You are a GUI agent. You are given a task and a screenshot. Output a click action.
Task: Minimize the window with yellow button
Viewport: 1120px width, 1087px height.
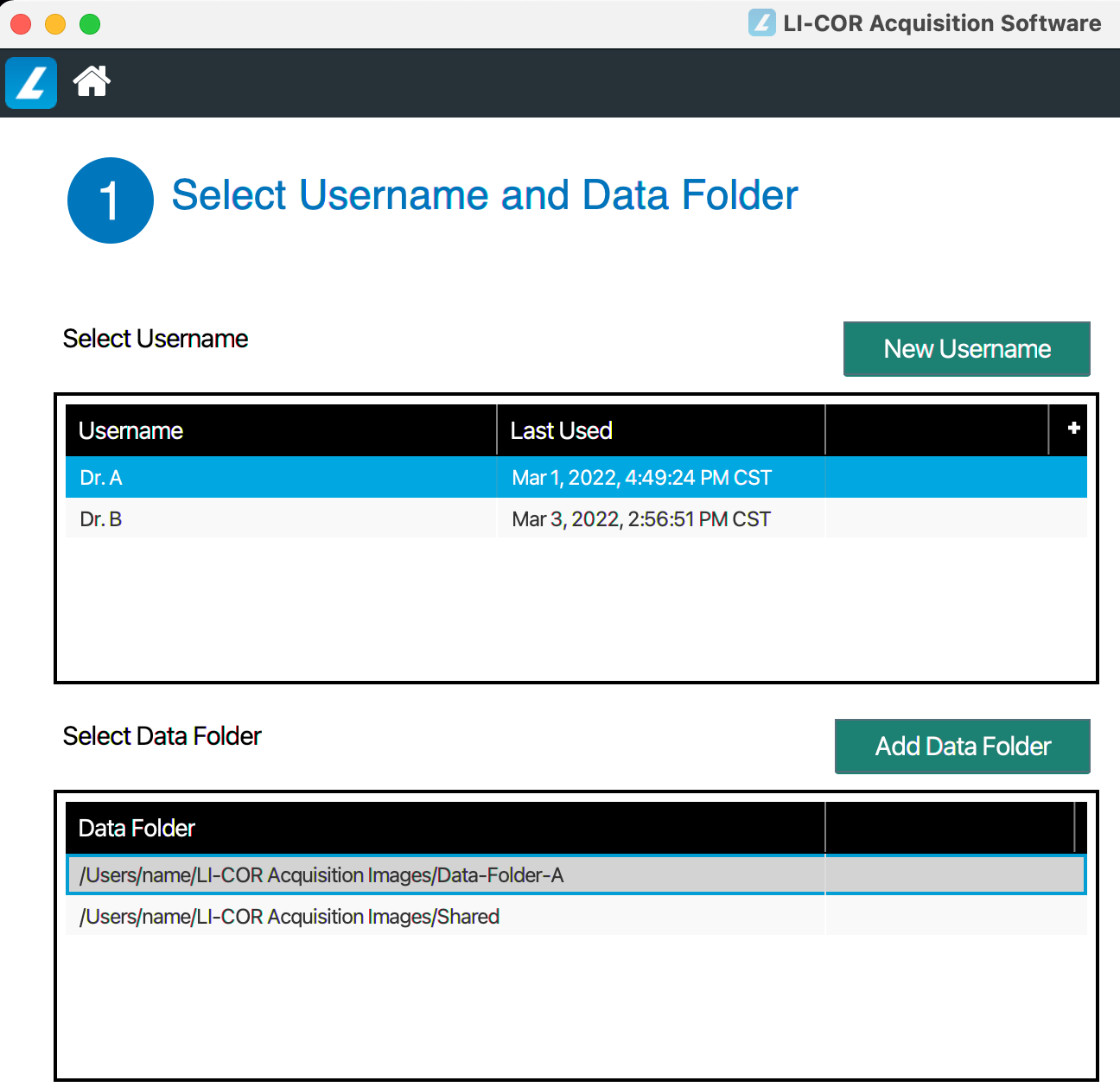55,24
